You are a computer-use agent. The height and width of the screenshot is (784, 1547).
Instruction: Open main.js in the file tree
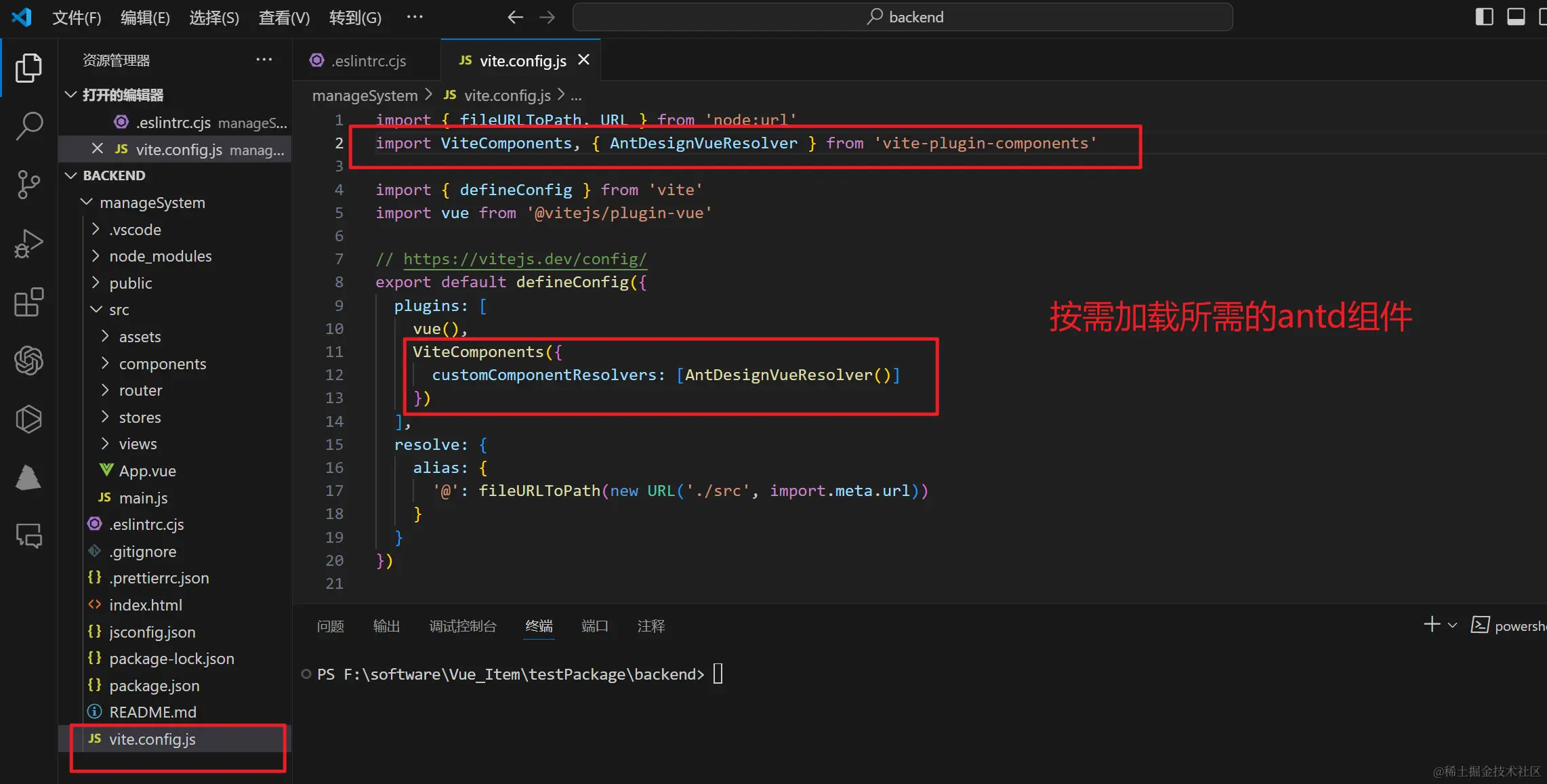175,498
